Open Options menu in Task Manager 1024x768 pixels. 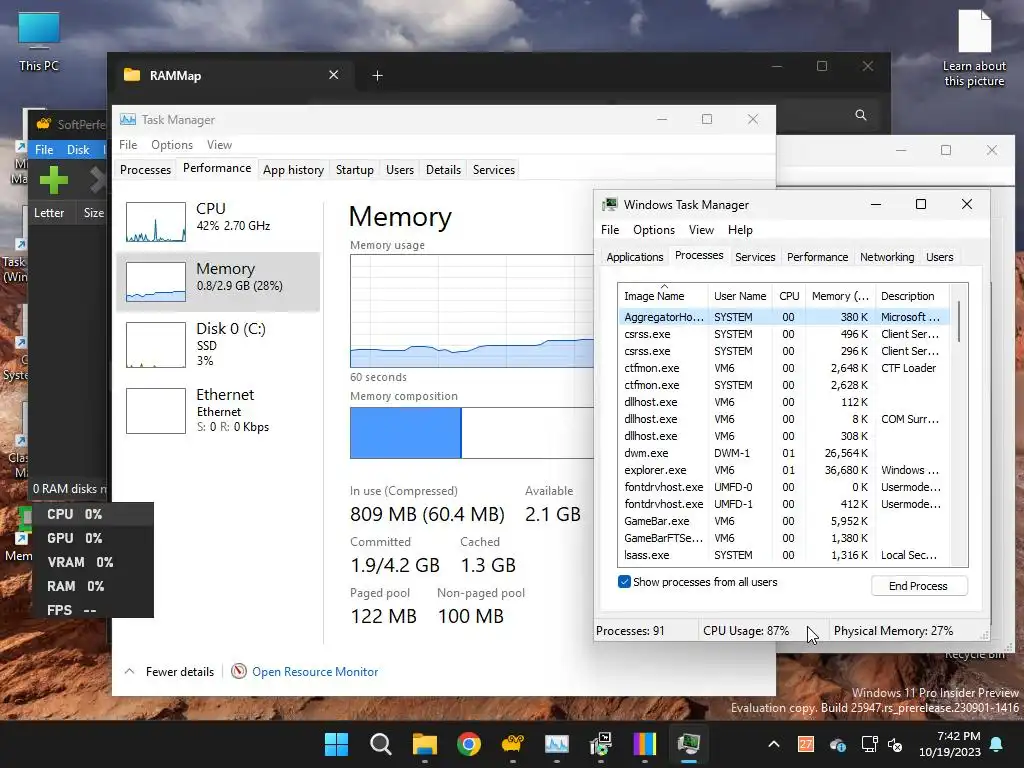click(172, 144)
